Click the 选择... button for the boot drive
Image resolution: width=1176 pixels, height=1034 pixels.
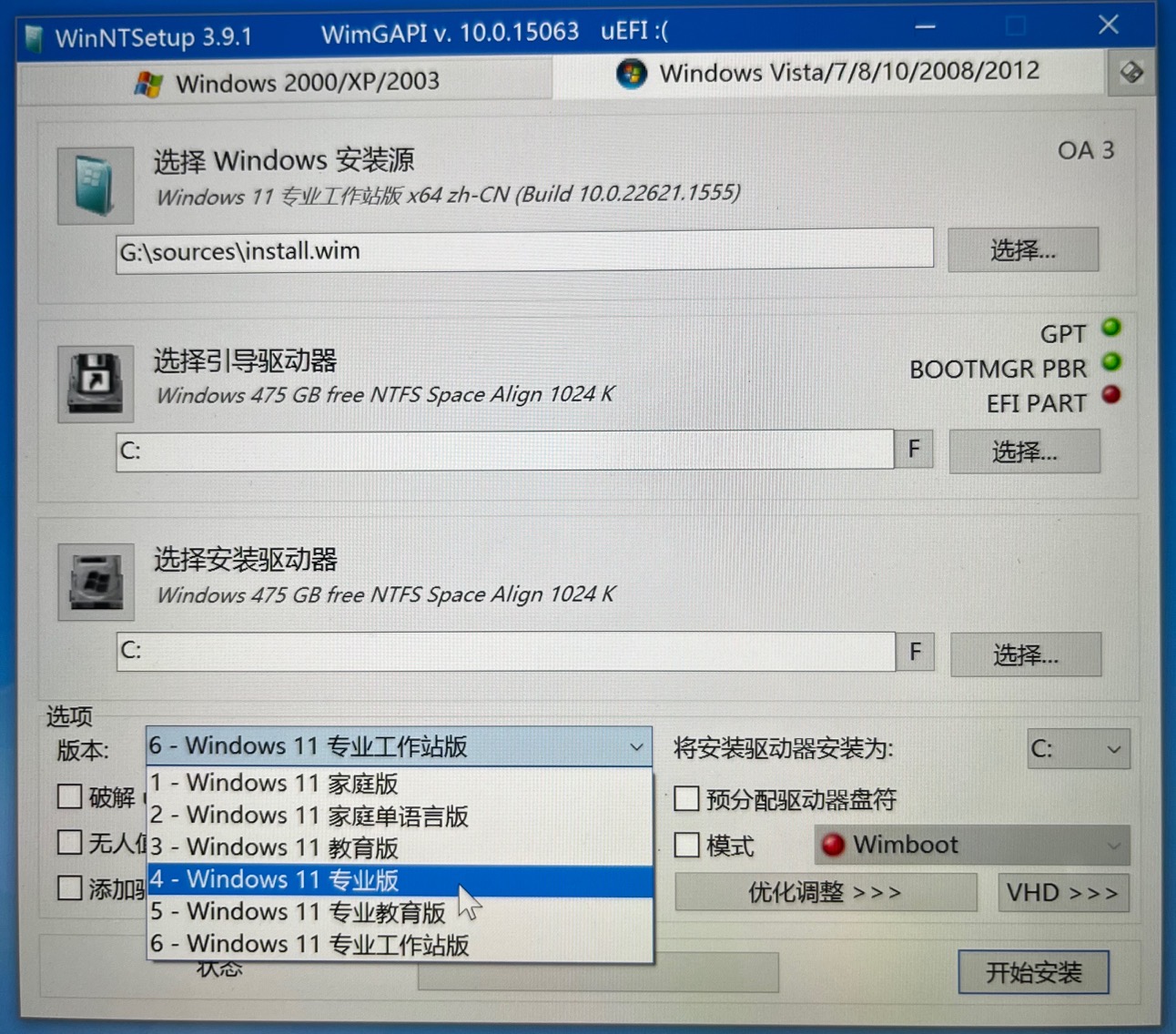coord(1025,451)
